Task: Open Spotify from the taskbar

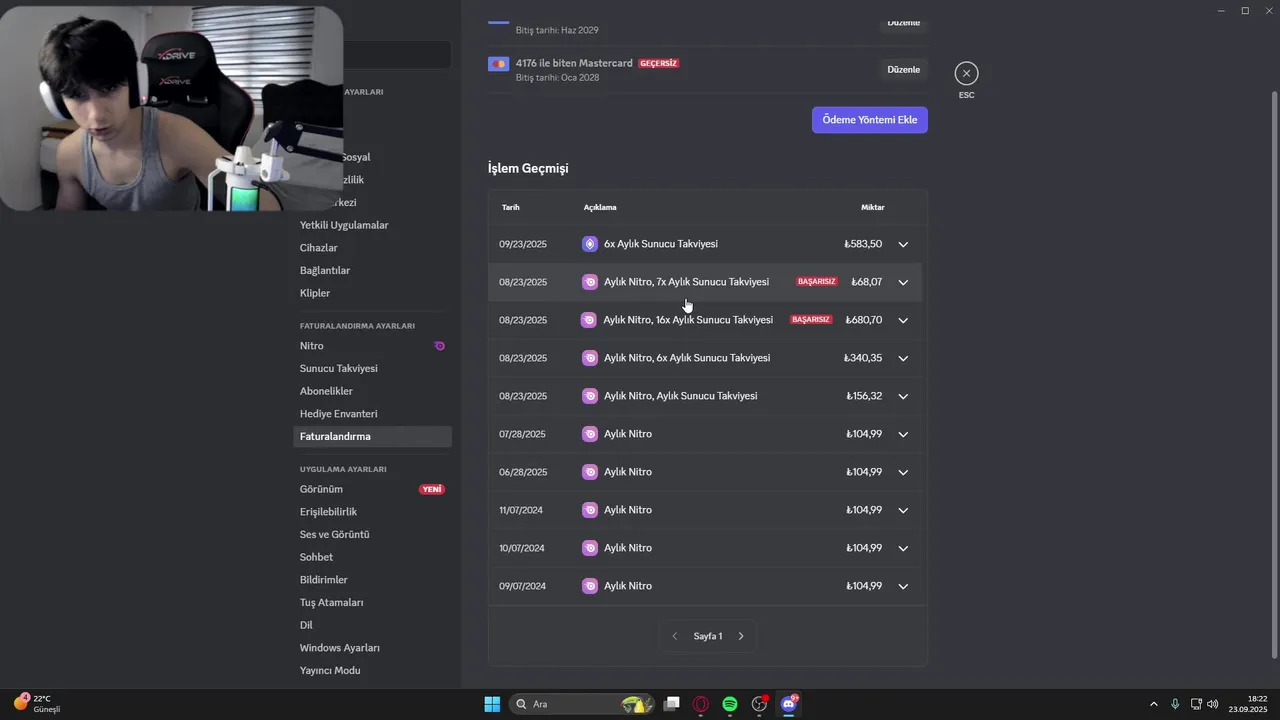Action: (730, 704)
